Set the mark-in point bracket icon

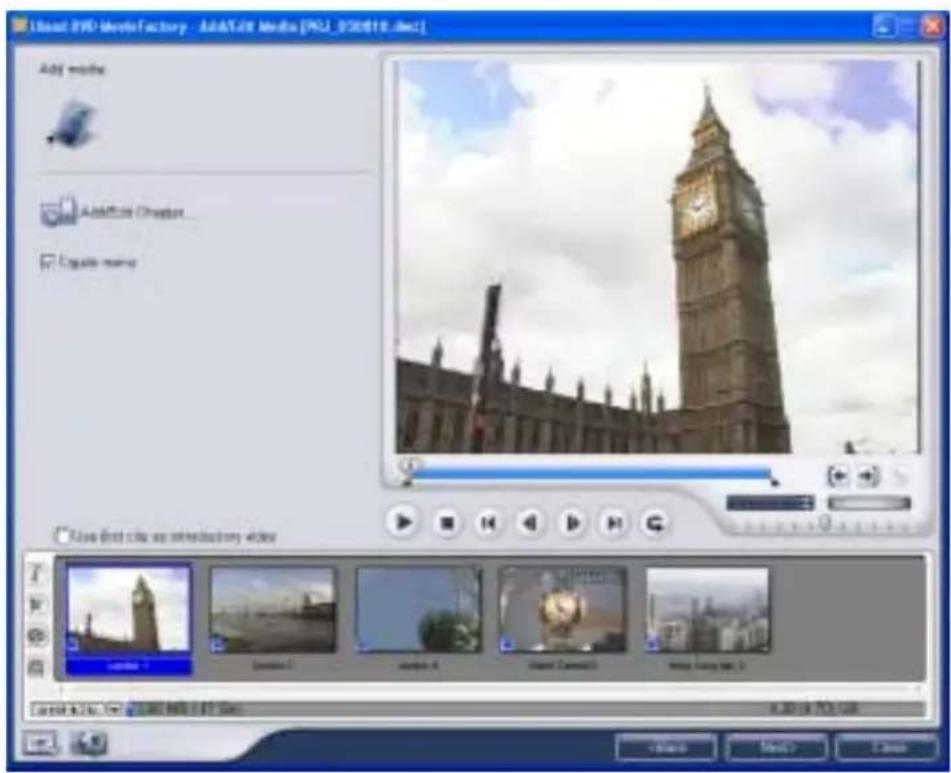(839, 477)
